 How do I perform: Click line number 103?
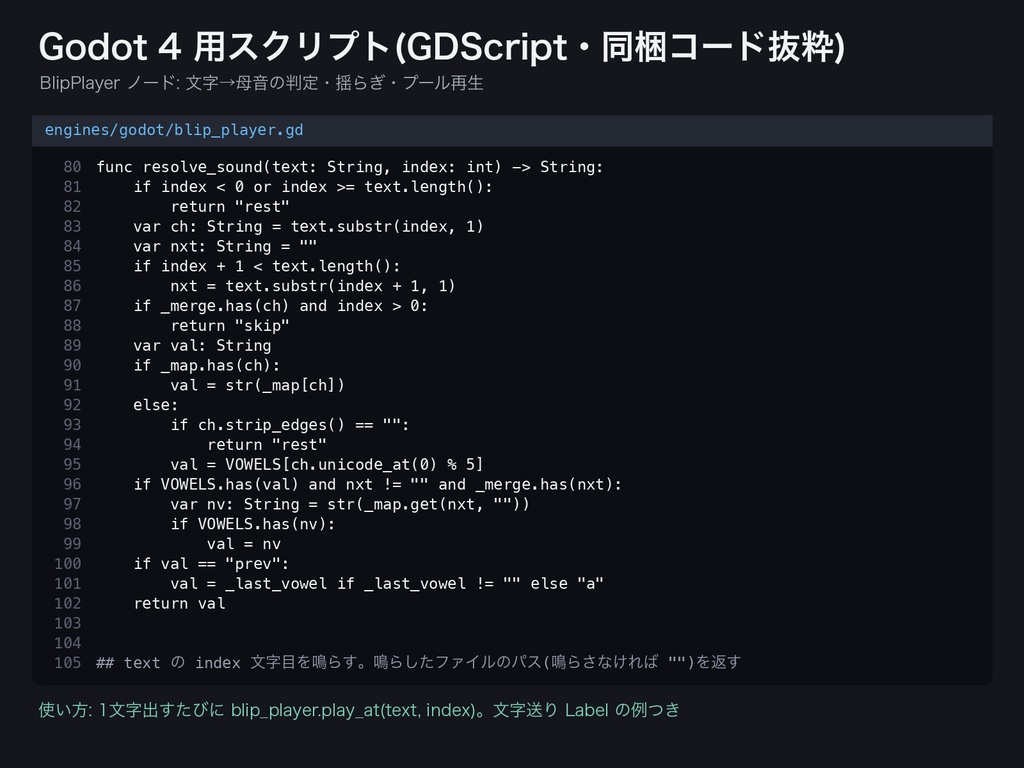coord(67,623)
